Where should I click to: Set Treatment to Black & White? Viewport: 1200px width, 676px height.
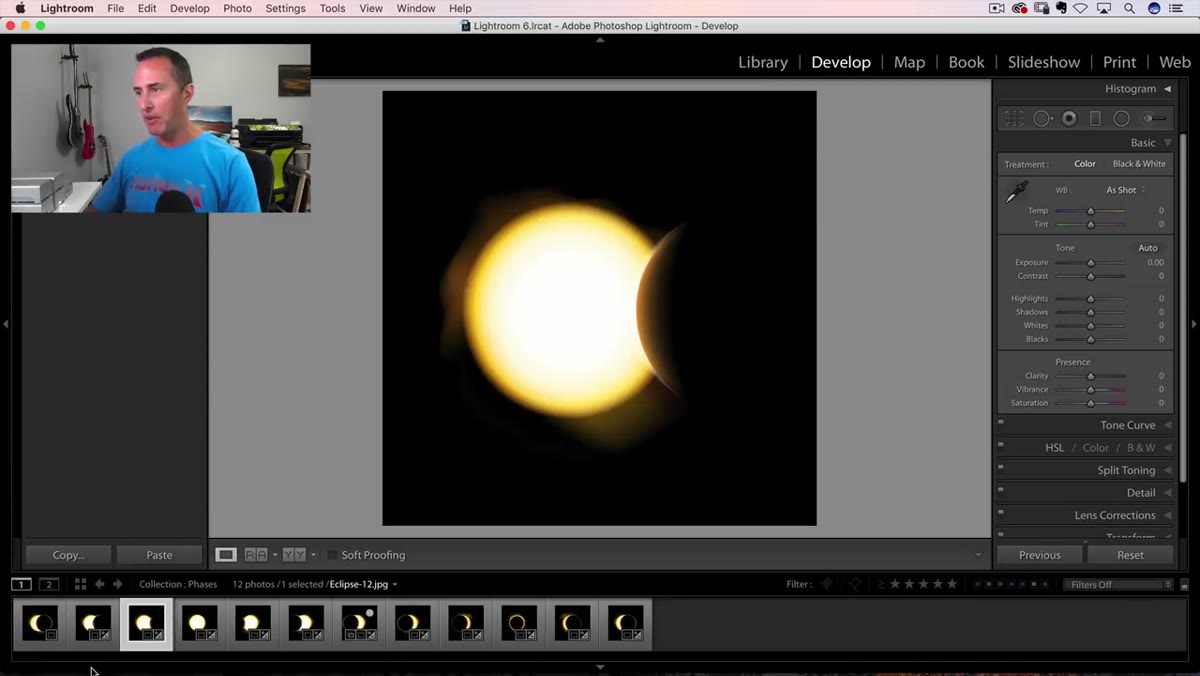click(1139, 164)
